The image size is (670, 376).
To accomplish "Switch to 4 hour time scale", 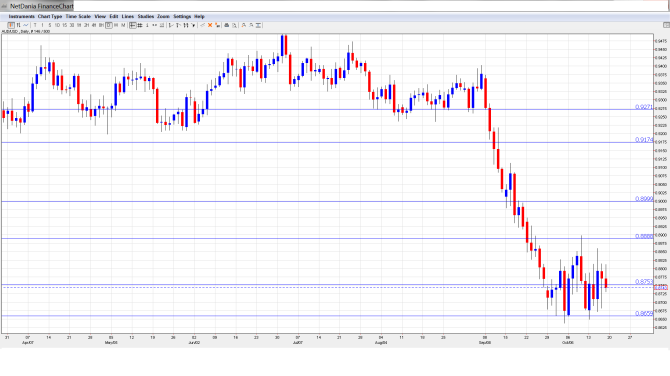I will (x=94, y=25).
